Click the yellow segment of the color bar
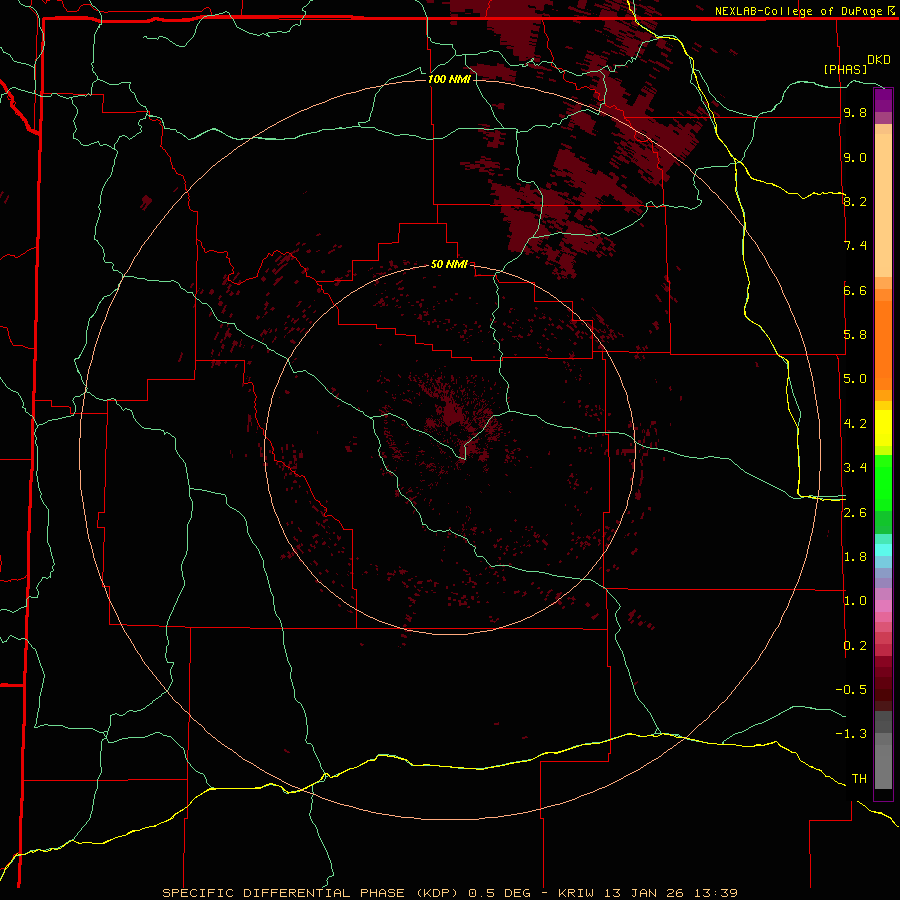Viewport: 900px width, 900px height. tap(883, 428)
